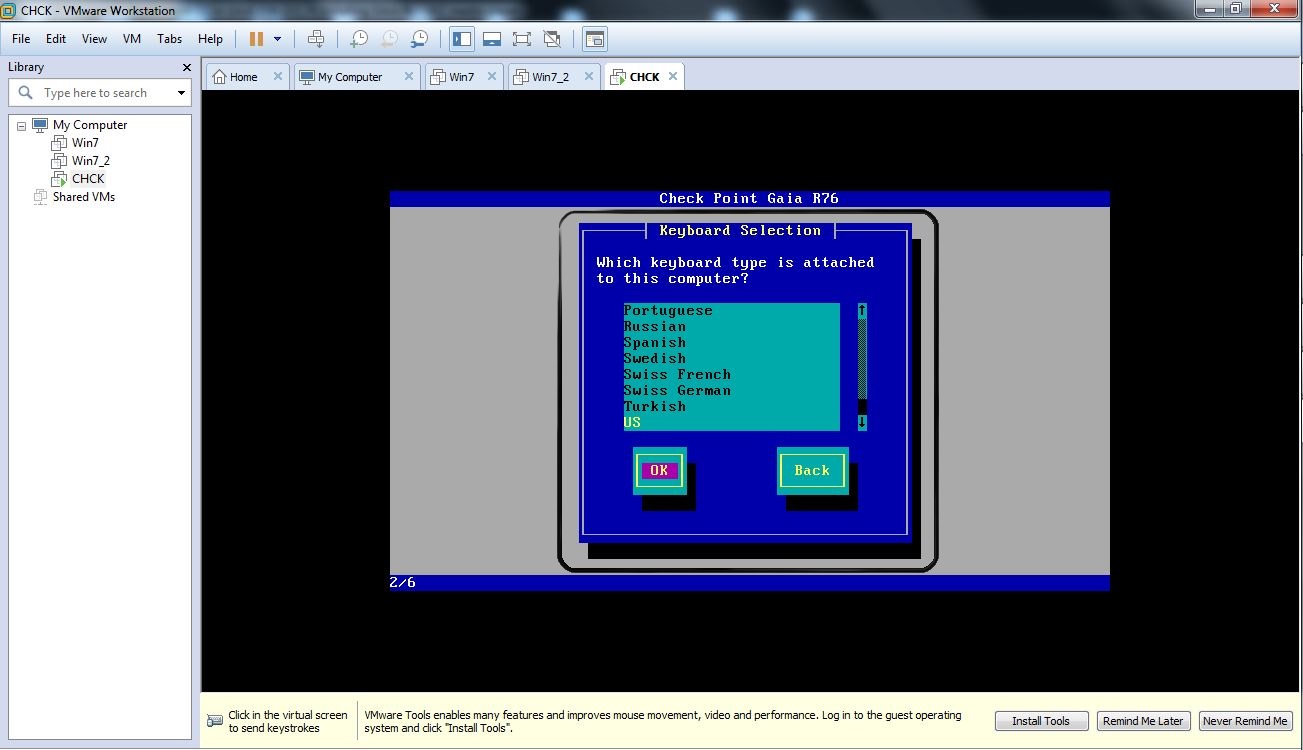
Task: Open the View menu
Action: click(94, 39)
